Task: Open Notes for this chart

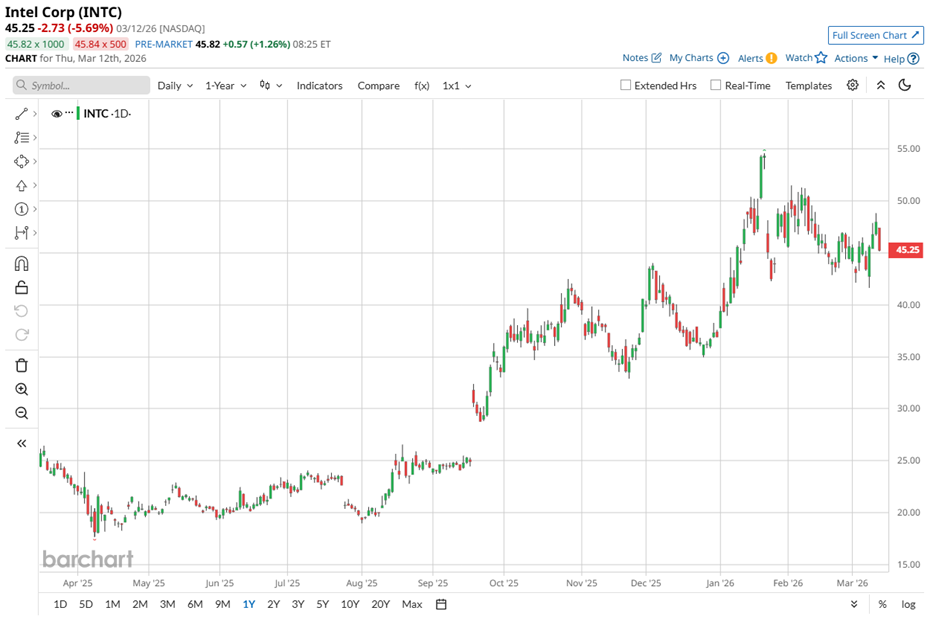Action: click(642, 58)
